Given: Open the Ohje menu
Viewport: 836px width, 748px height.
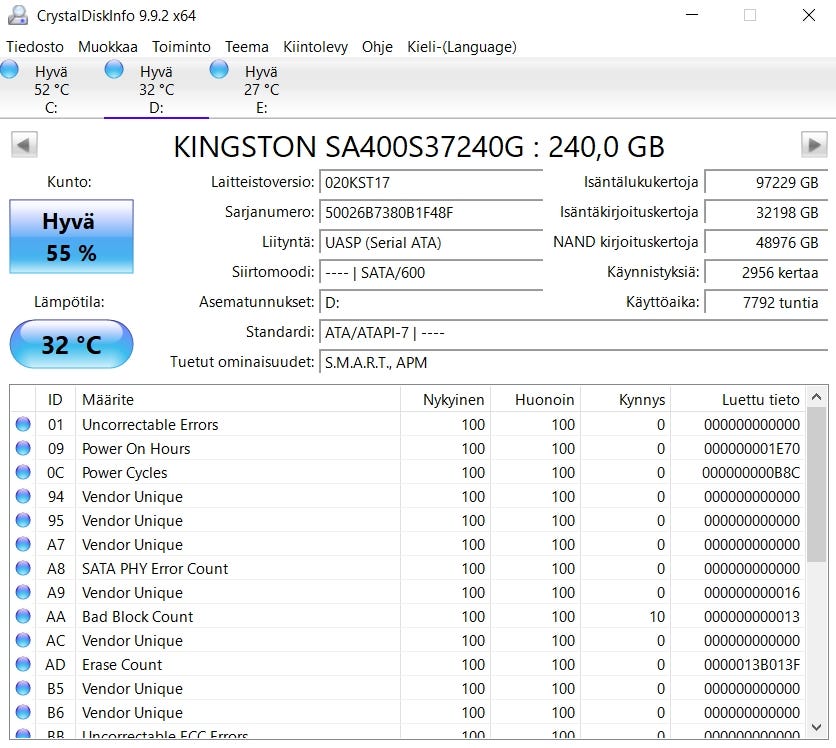Looking at the screenshot, I should 377,47.
